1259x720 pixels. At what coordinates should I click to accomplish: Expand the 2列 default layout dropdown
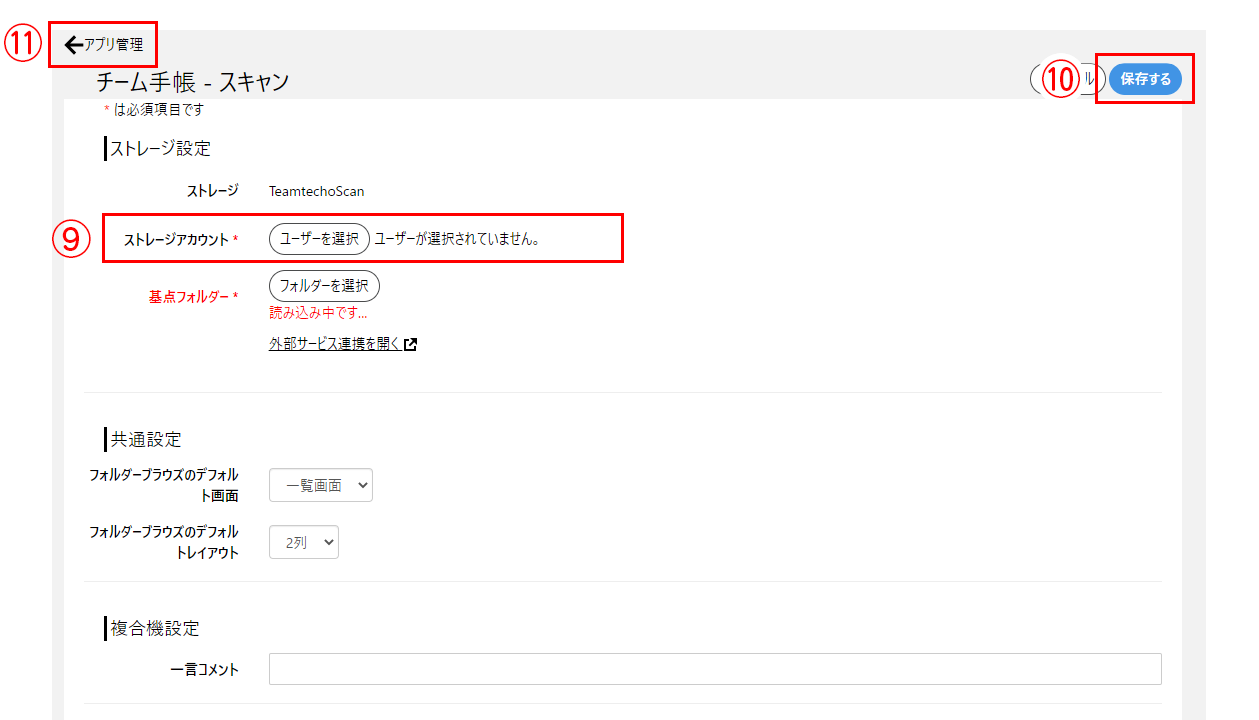pos(304,542)
